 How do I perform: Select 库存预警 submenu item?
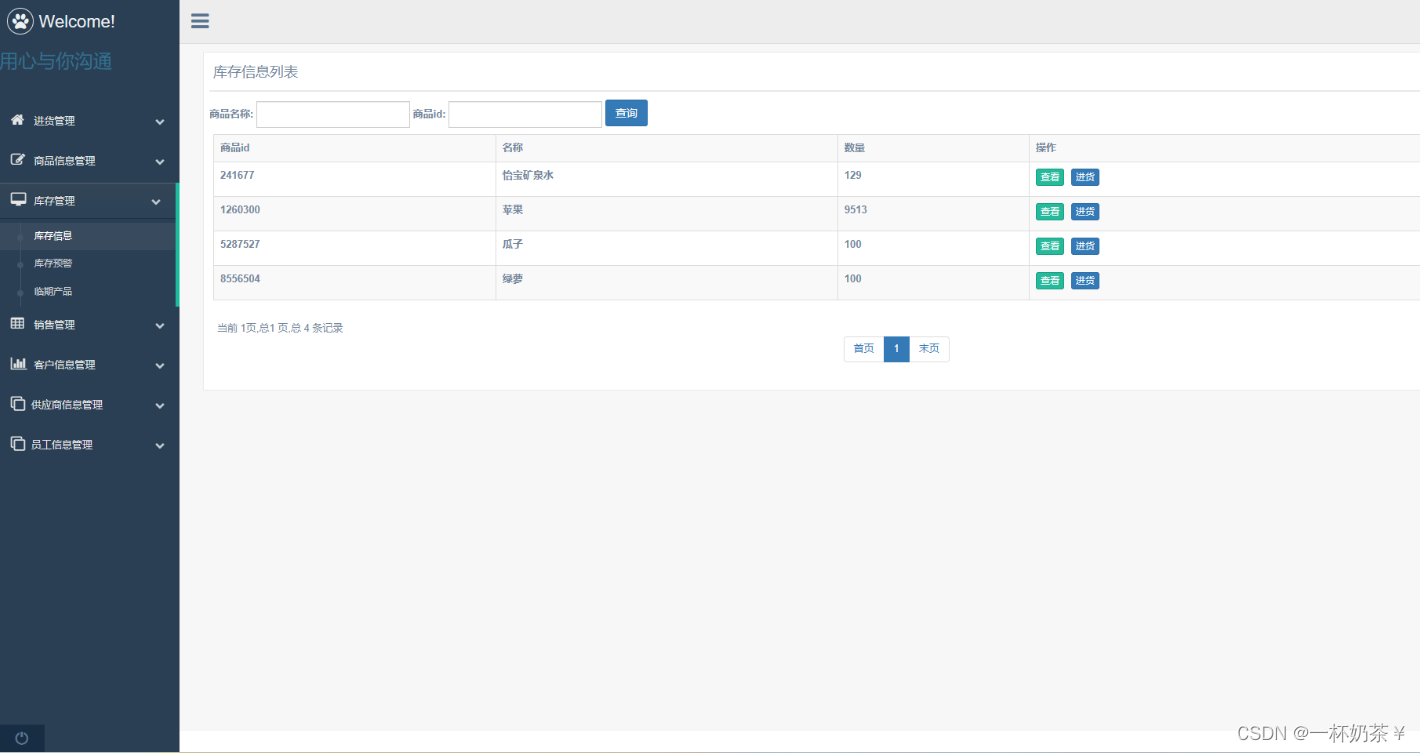53,264
